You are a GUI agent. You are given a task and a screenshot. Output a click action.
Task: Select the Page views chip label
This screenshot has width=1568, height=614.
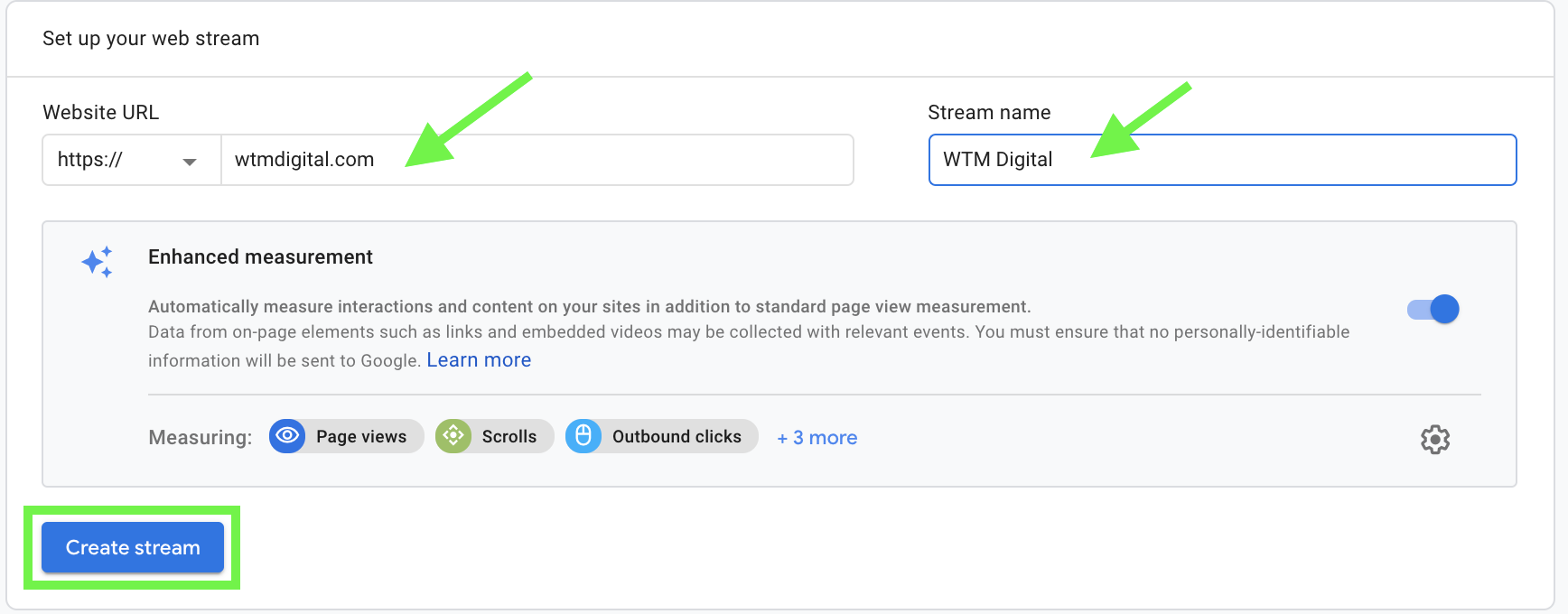pos(361,437)
